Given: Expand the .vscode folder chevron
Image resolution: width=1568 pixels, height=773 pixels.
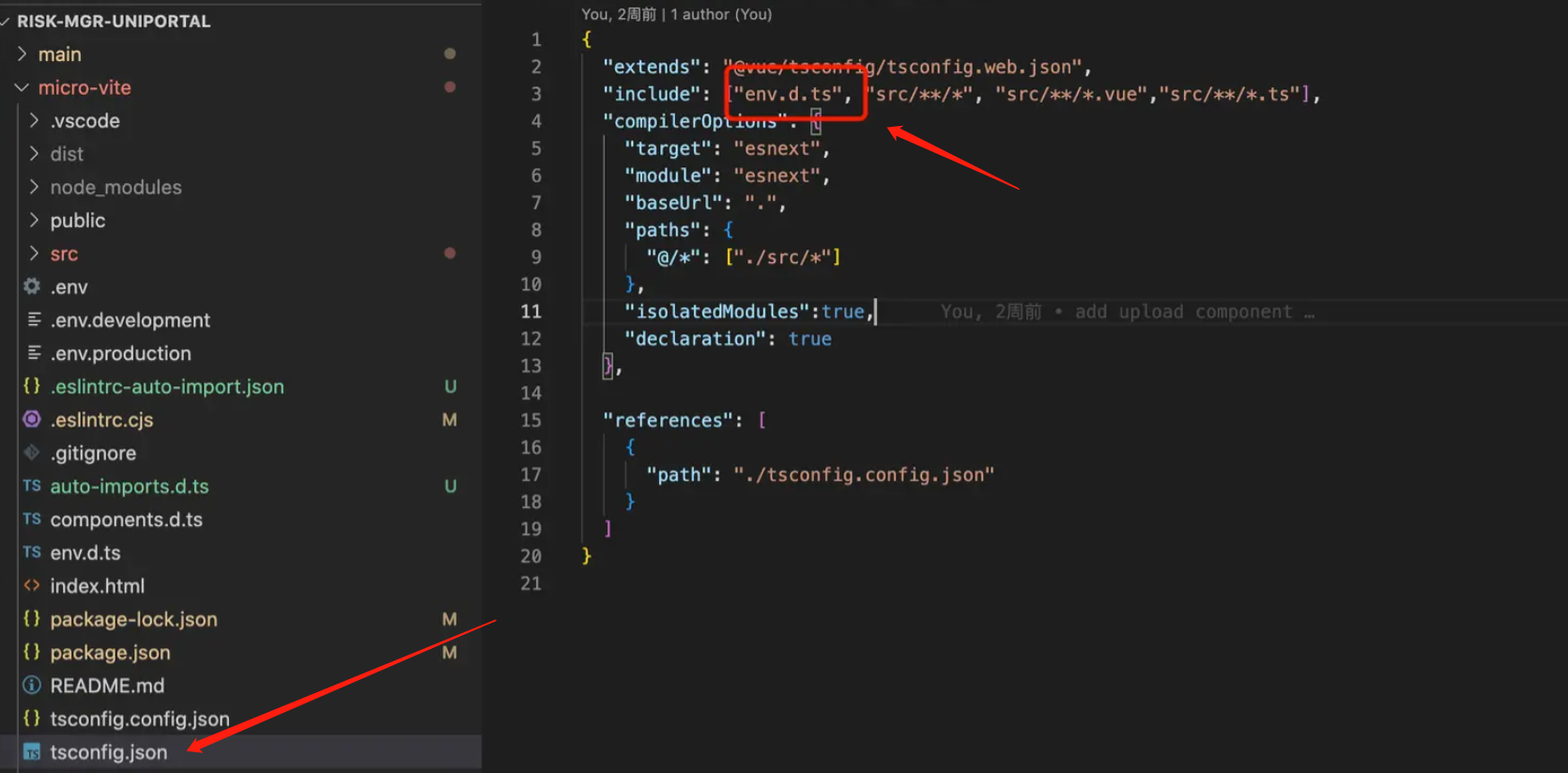Looking at the screenshot, I should (x=34, y=120).
